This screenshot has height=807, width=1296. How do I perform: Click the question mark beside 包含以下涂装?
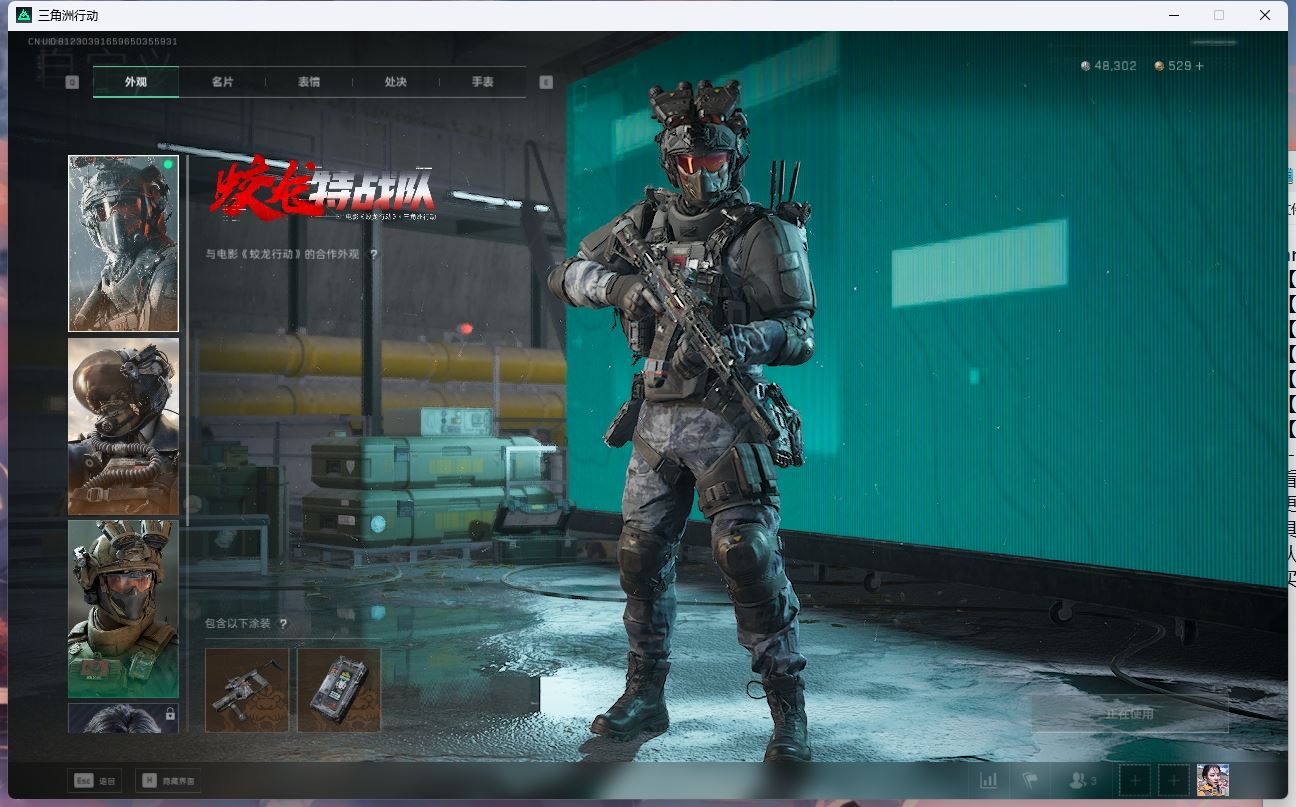[x=283, y=624]
